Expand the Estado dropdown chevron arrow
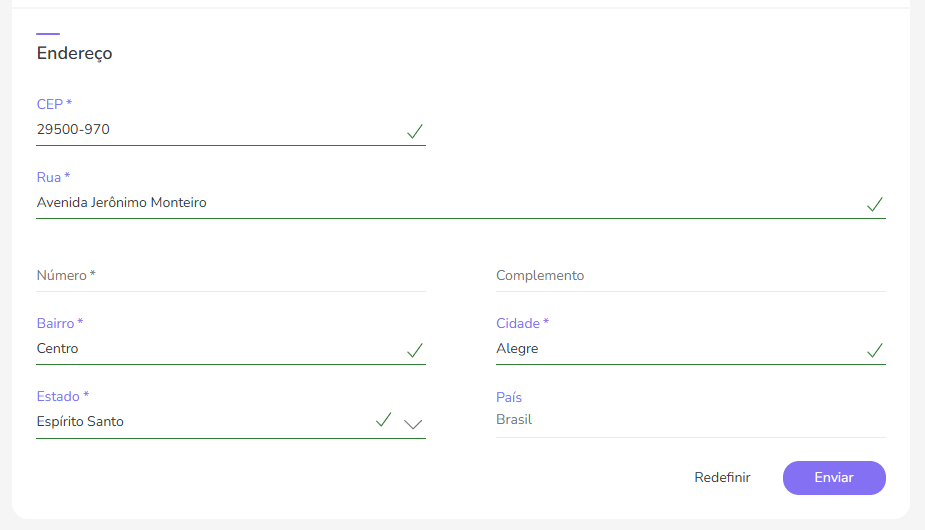Viewport: 925px width, 530px height. point(414,423)
